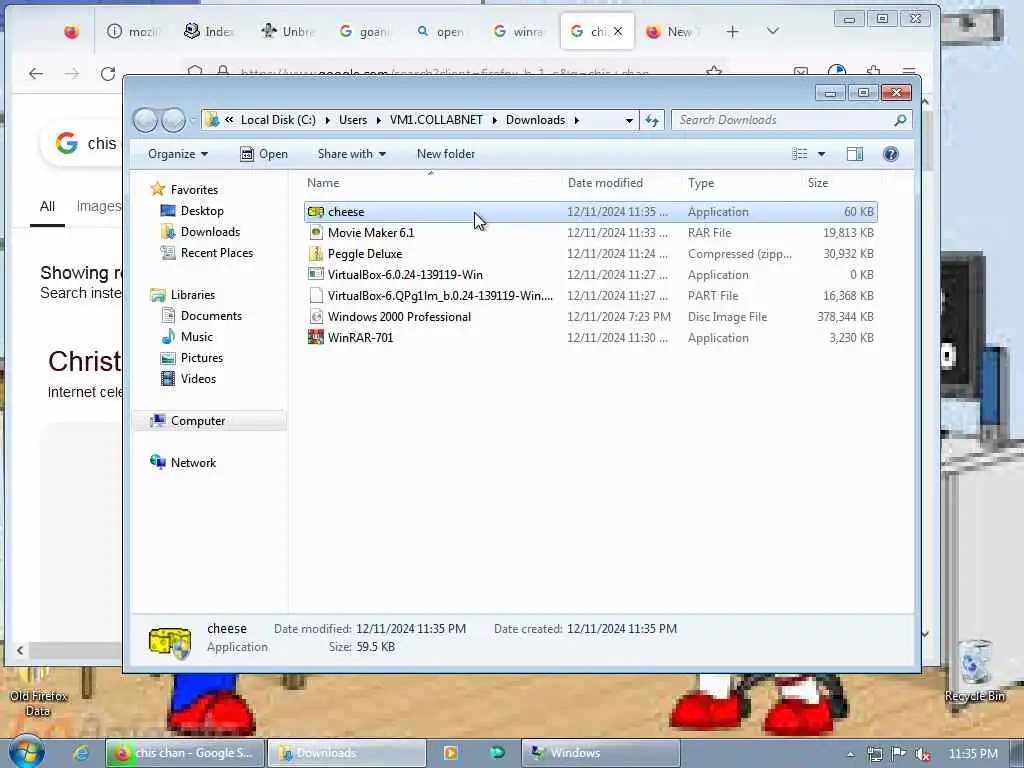Switch to the Unbre Firefox tab
This screenshot has width=1024, height=768.
coord(288,31)
